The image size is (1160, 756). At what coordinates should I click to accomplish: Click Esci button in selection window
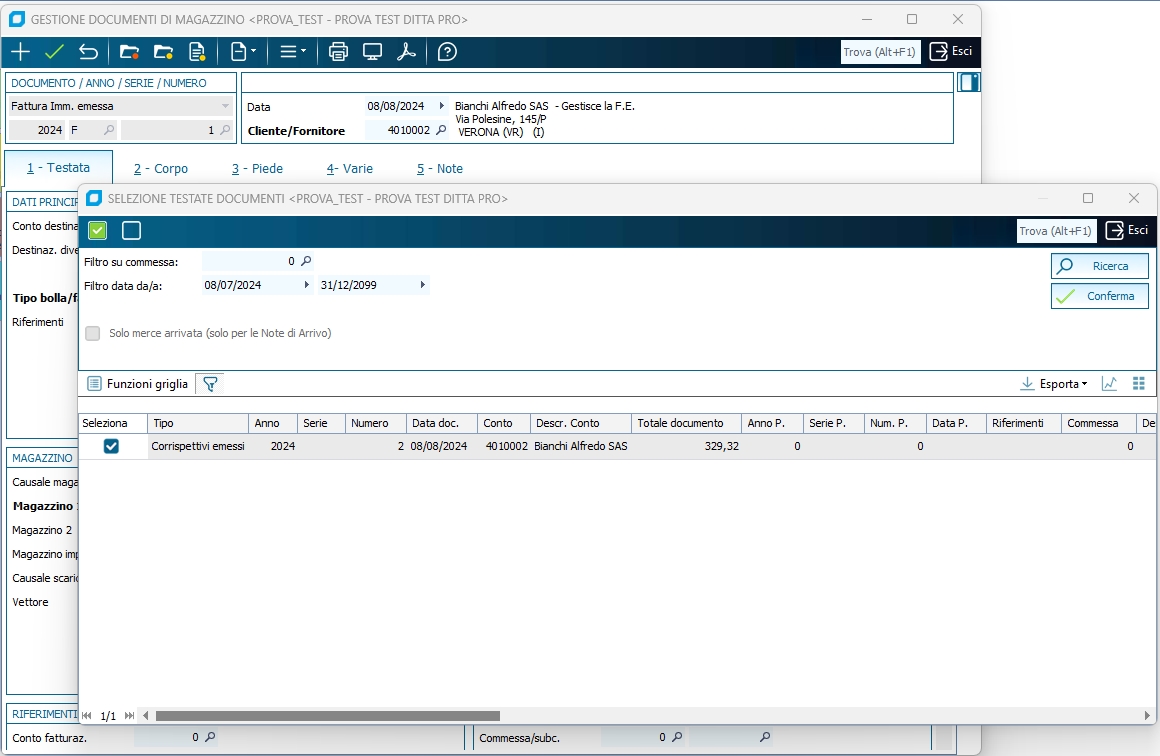click(1127, 231)
